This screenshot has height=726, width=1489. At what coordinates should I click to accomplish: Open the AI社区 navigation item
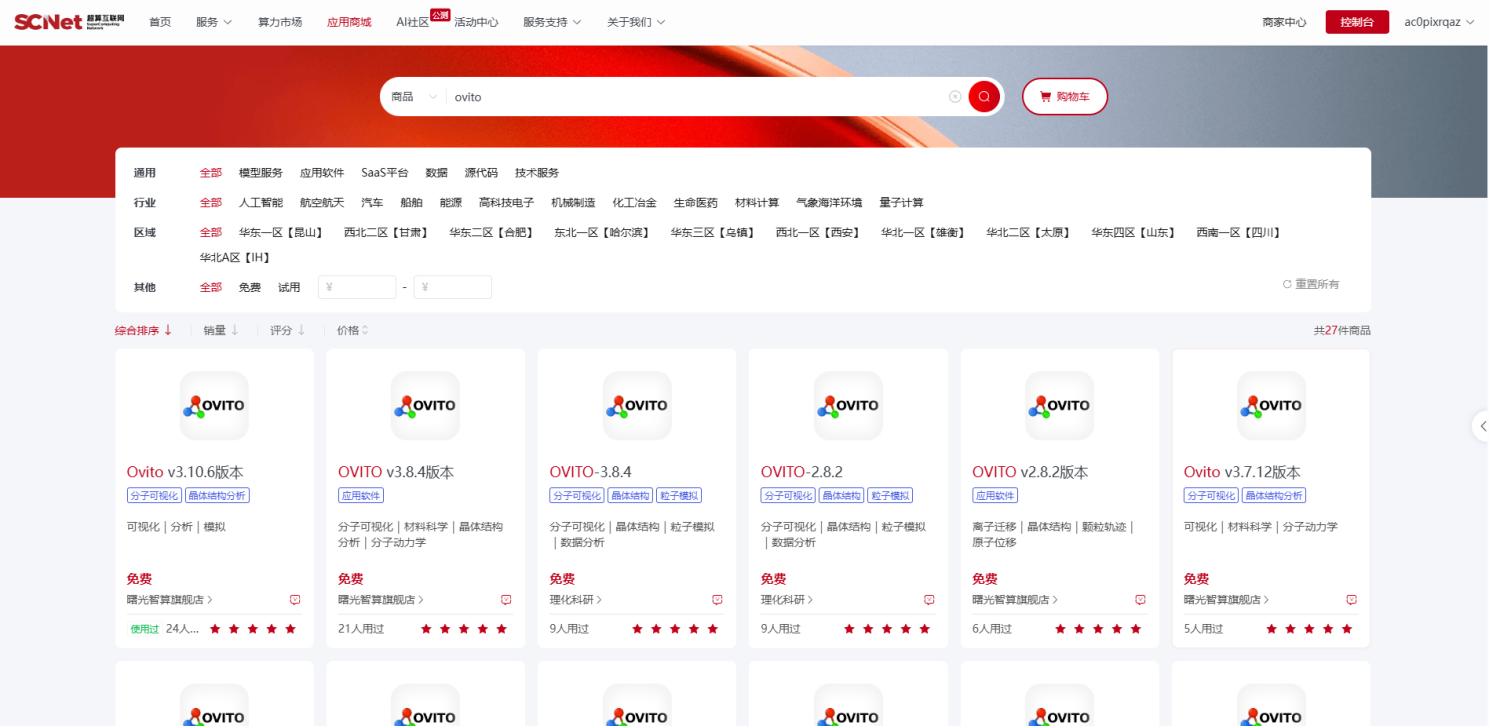click(412, 22)
